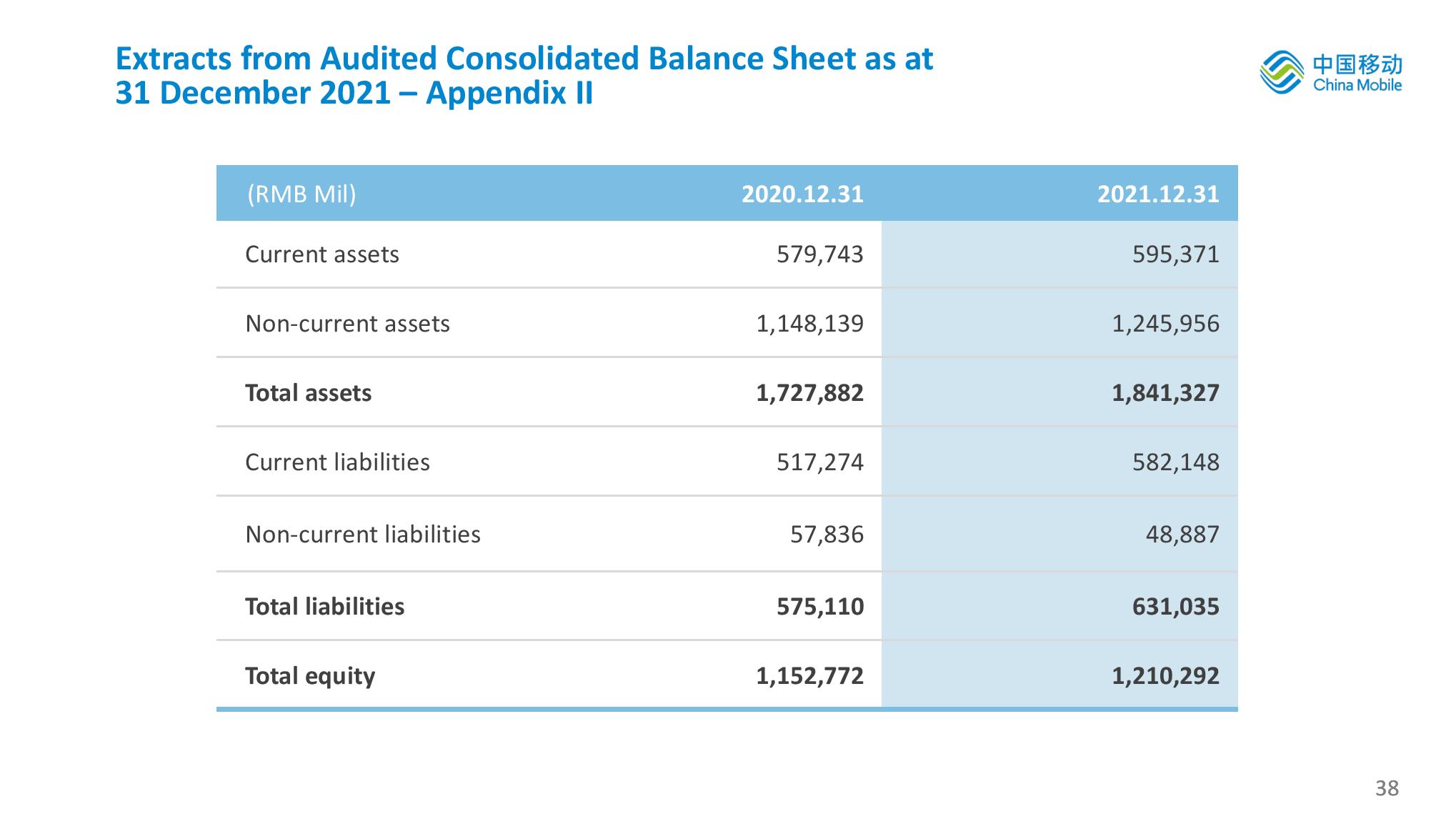Screen dimensions: 1456x819
Task: Click value 1,245,956 in the table
Action: pos(1166,324)
